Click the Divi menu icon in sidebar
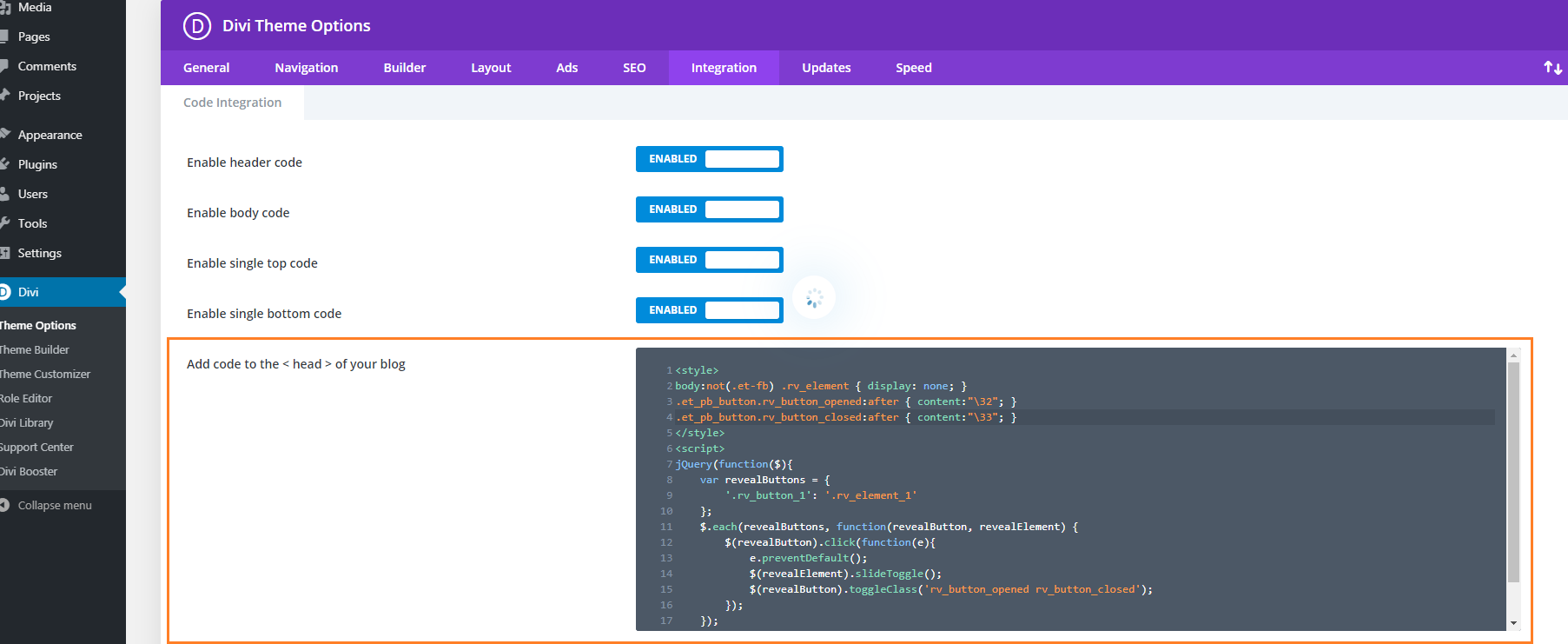This screenshot has width=1568, height=644. (4, 292)
